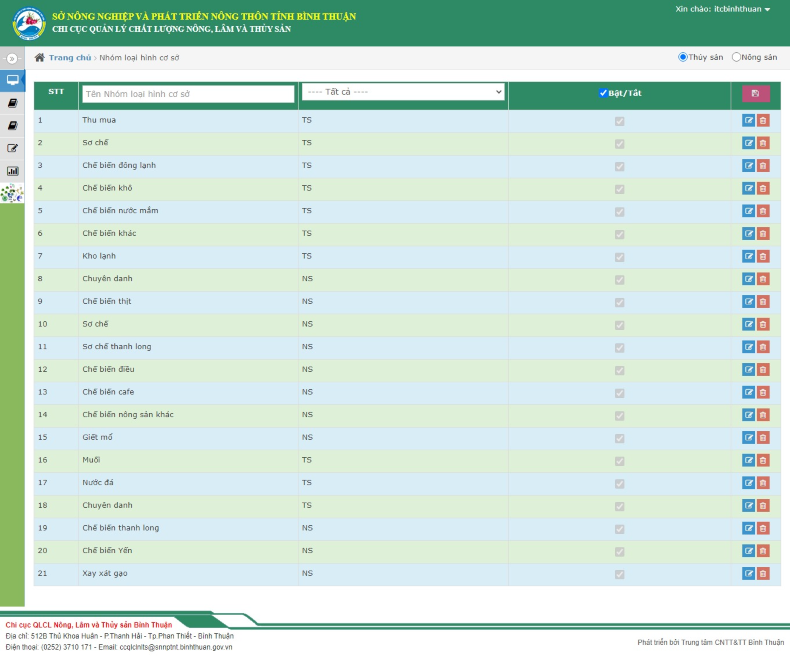Select the Nông sản radio button

click(737, 57)
